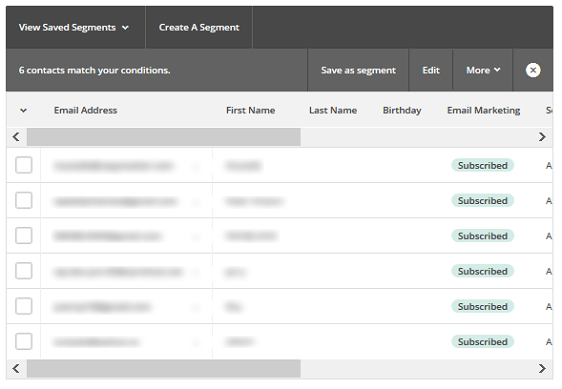Screen dimensions: 562x389
Task: Click '6 contacts match your conditions.' text
Action: (94, 70)
